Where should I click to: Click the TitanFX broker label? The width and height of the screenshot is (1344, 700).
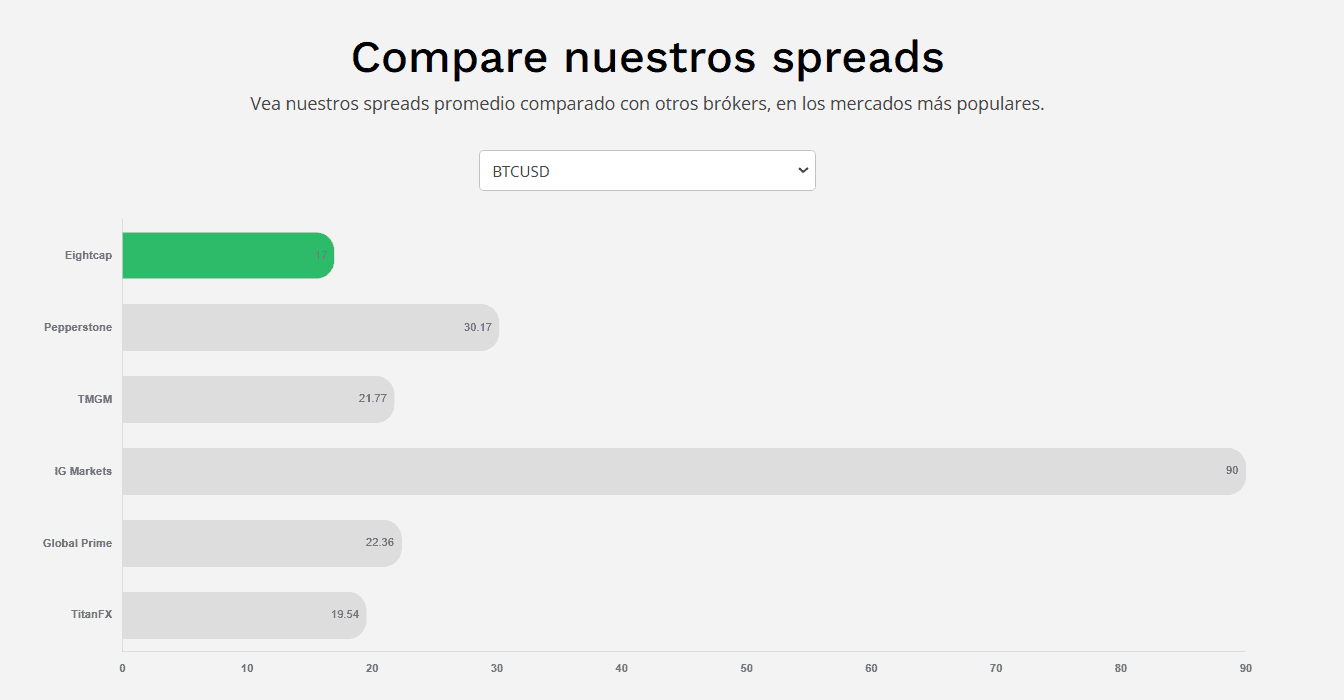90,615
